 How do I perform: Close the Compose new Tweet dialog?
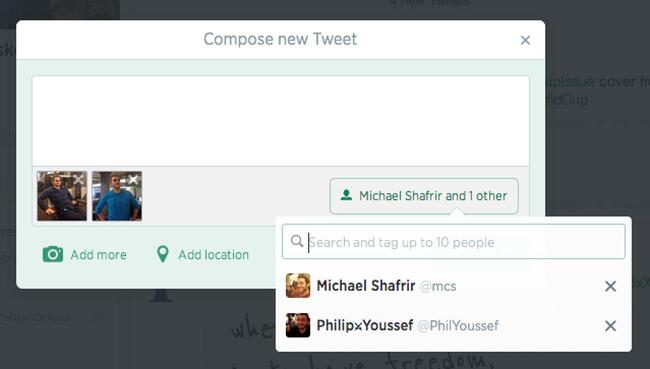click(525, 40)
